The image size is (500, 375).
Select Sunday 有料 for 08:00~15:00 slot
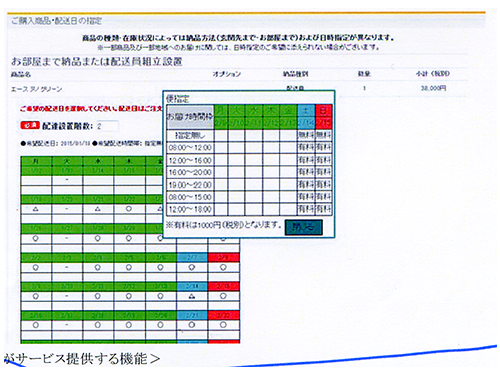(x=323, y=197)
